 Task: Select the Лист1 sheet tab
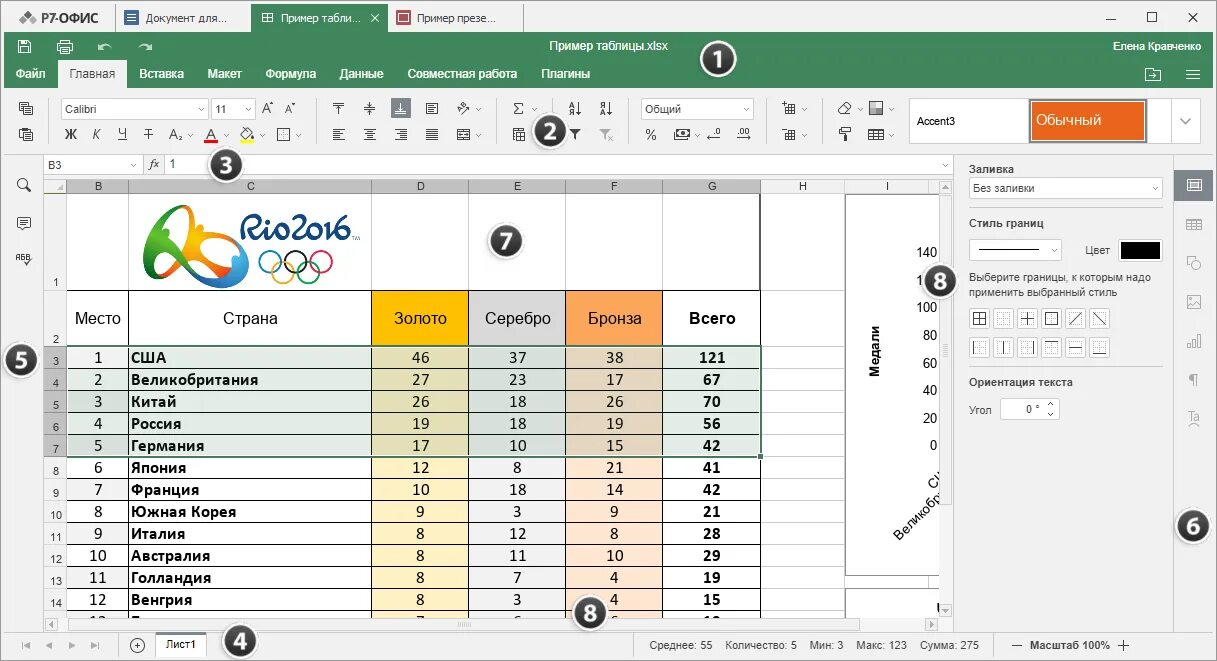click(x=181, y=646)
